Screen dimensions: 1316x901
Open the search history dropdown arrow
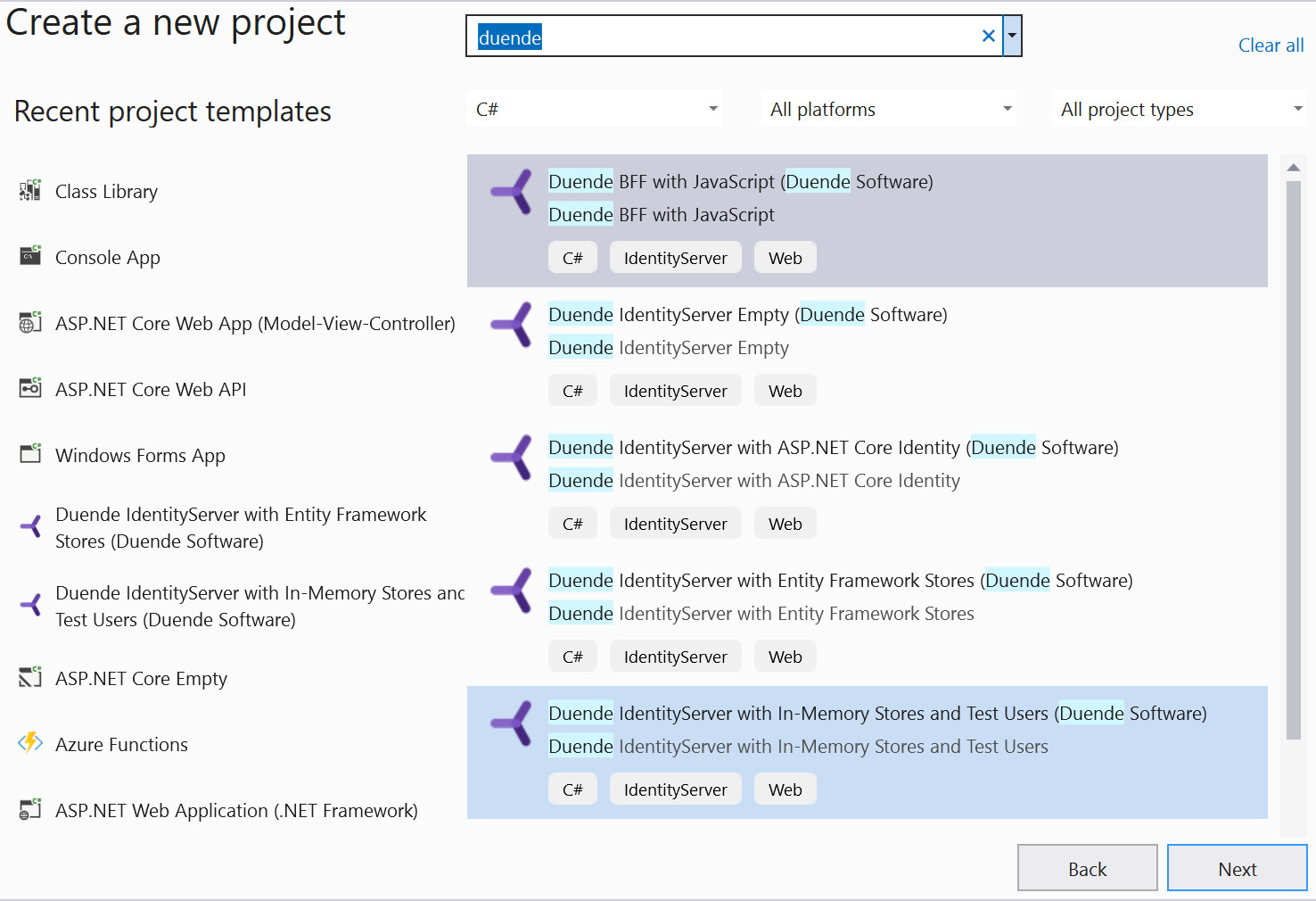coord(1012,36)
